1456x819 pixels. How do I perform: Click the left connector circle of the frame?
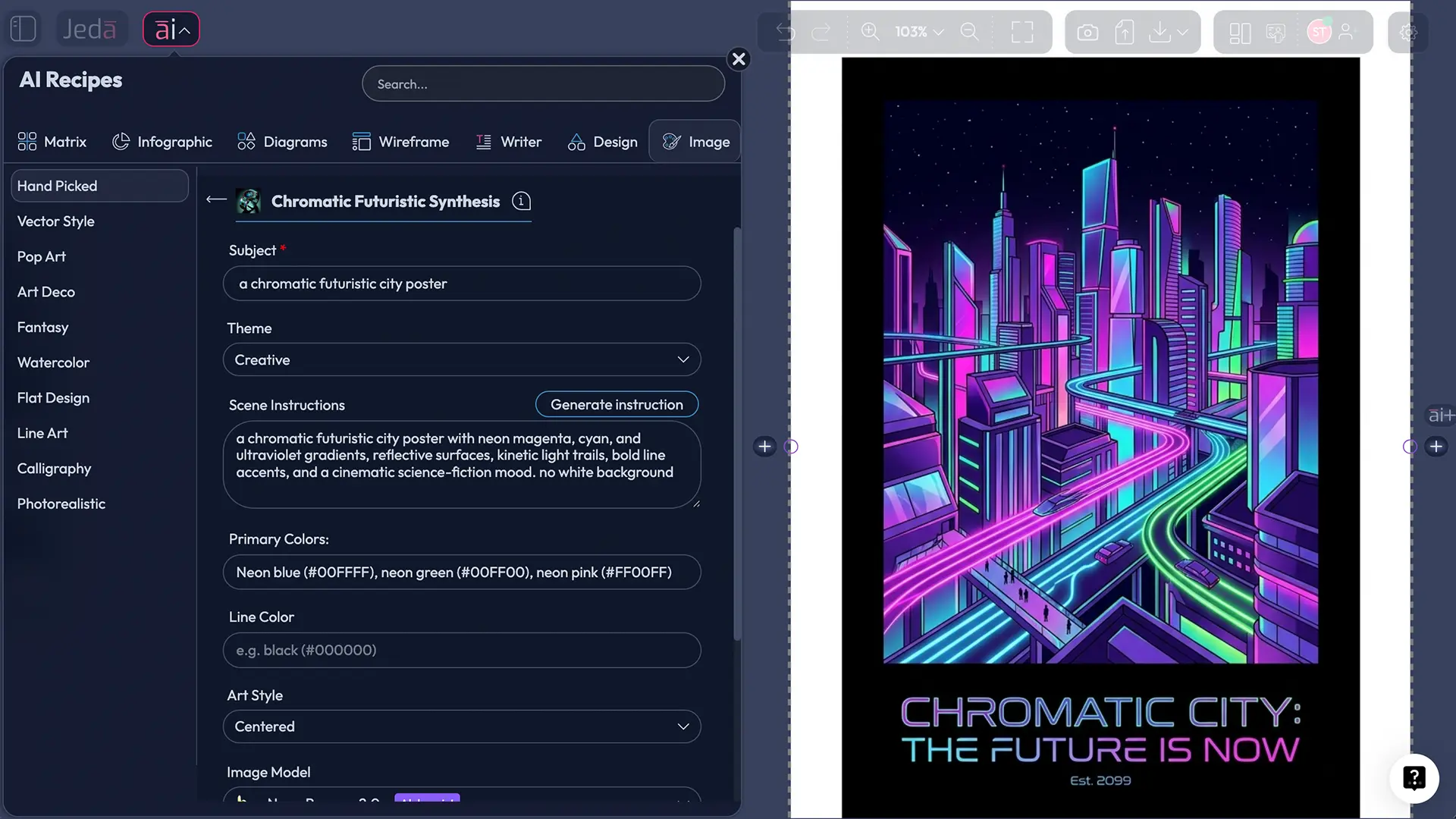(x=791, y=447)
